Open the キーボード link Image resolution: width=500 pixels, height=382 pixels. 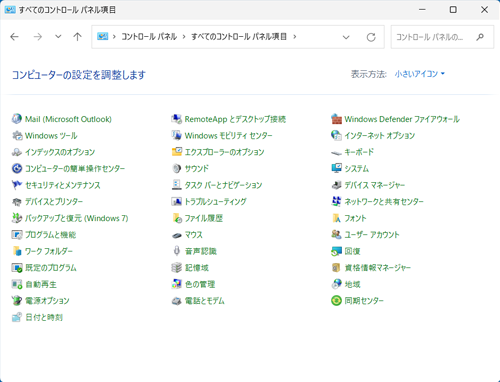coord(359,152)
